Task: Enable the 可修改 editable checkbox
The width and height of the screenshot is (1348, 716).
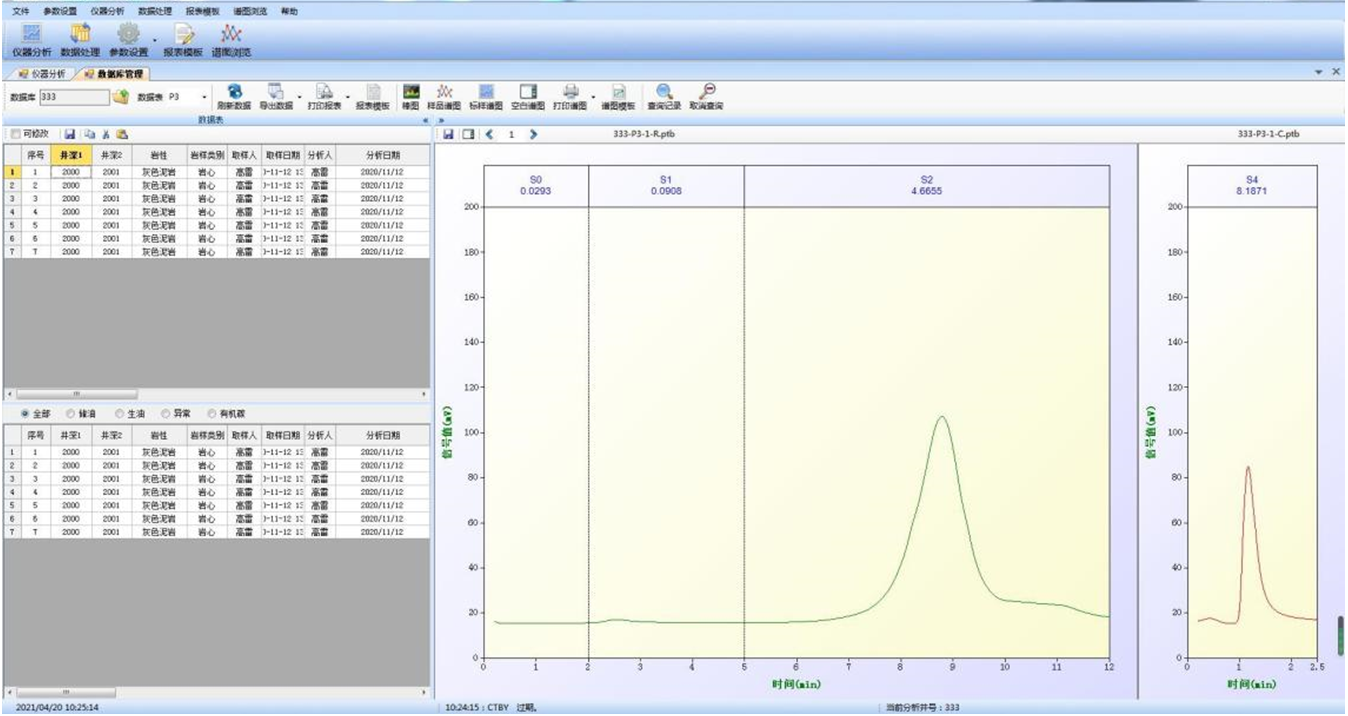Action: point(15,134)
